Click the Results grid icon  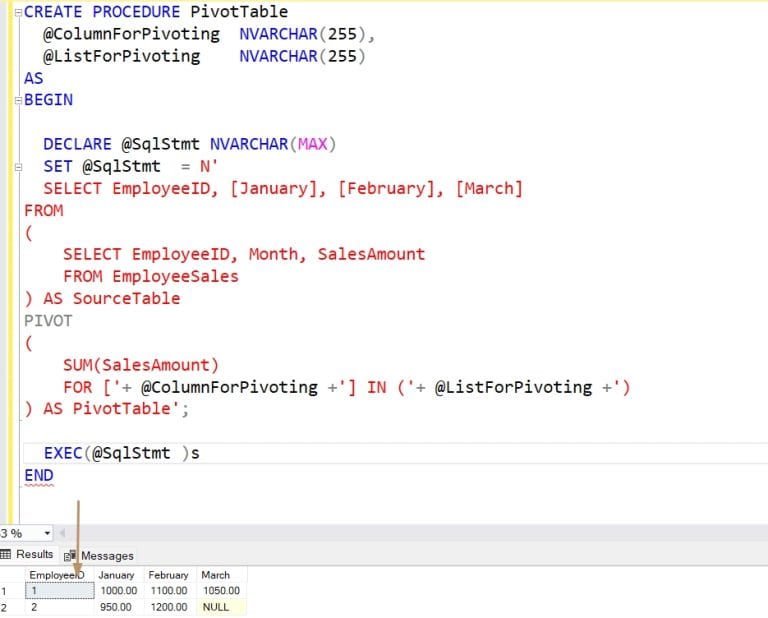pos(5,554)
